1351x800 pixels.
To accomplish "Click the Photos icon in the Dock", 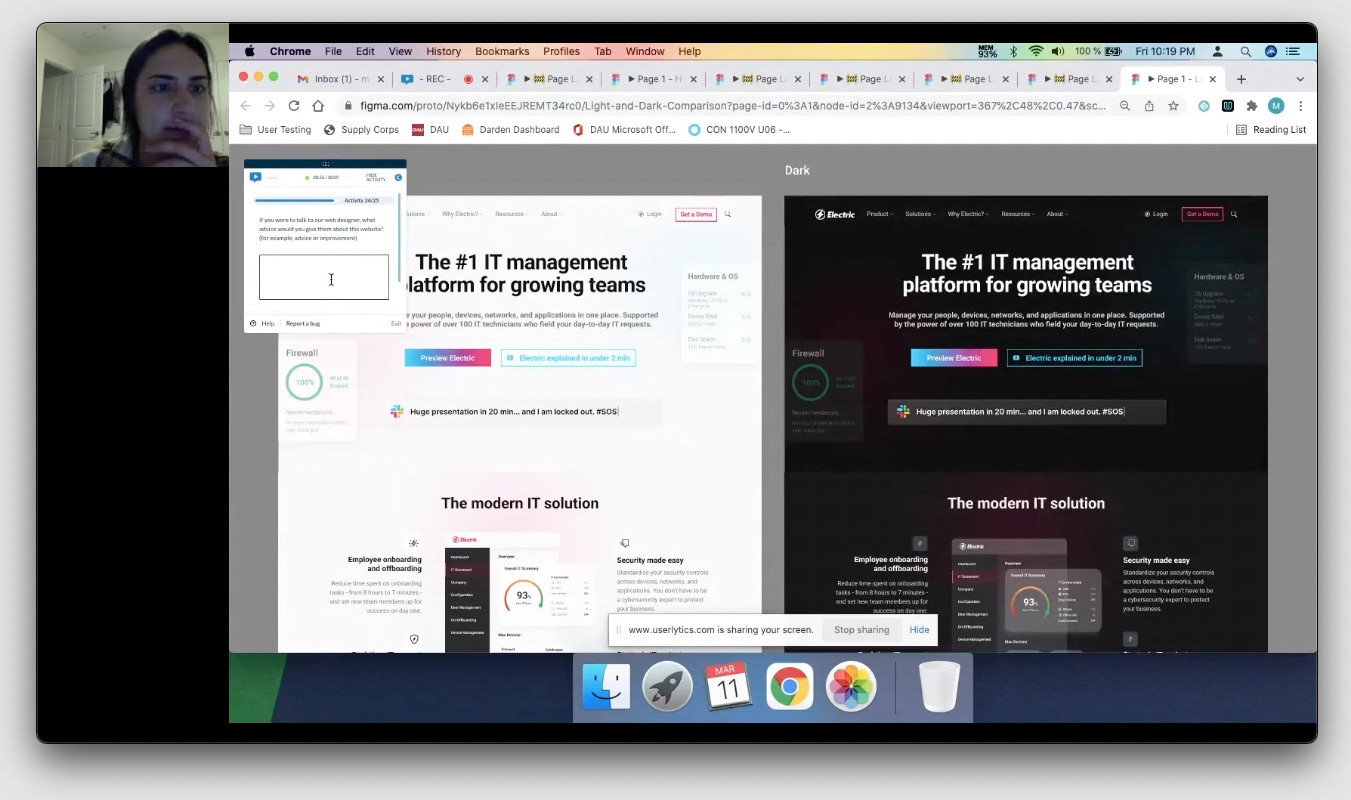I will 851,687.
